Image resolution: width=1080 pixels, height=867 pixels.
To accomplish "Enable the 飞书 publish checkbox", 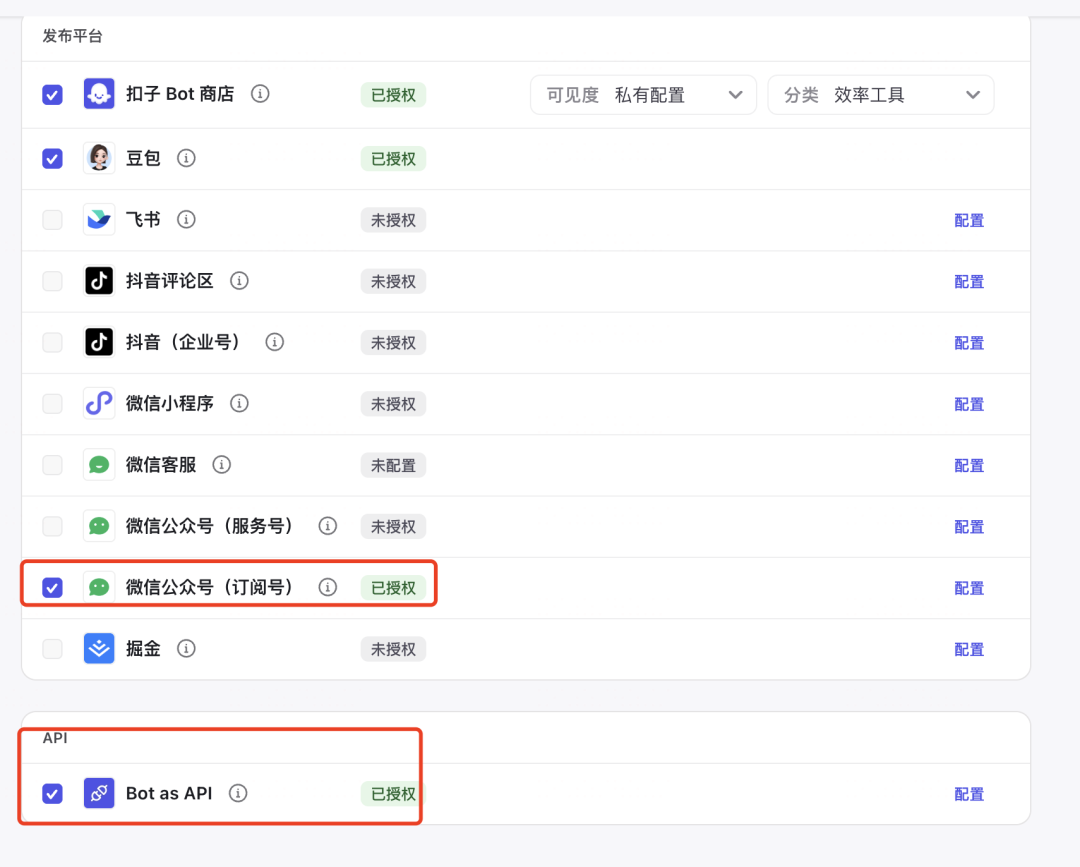I will click(x=52, y=220).
